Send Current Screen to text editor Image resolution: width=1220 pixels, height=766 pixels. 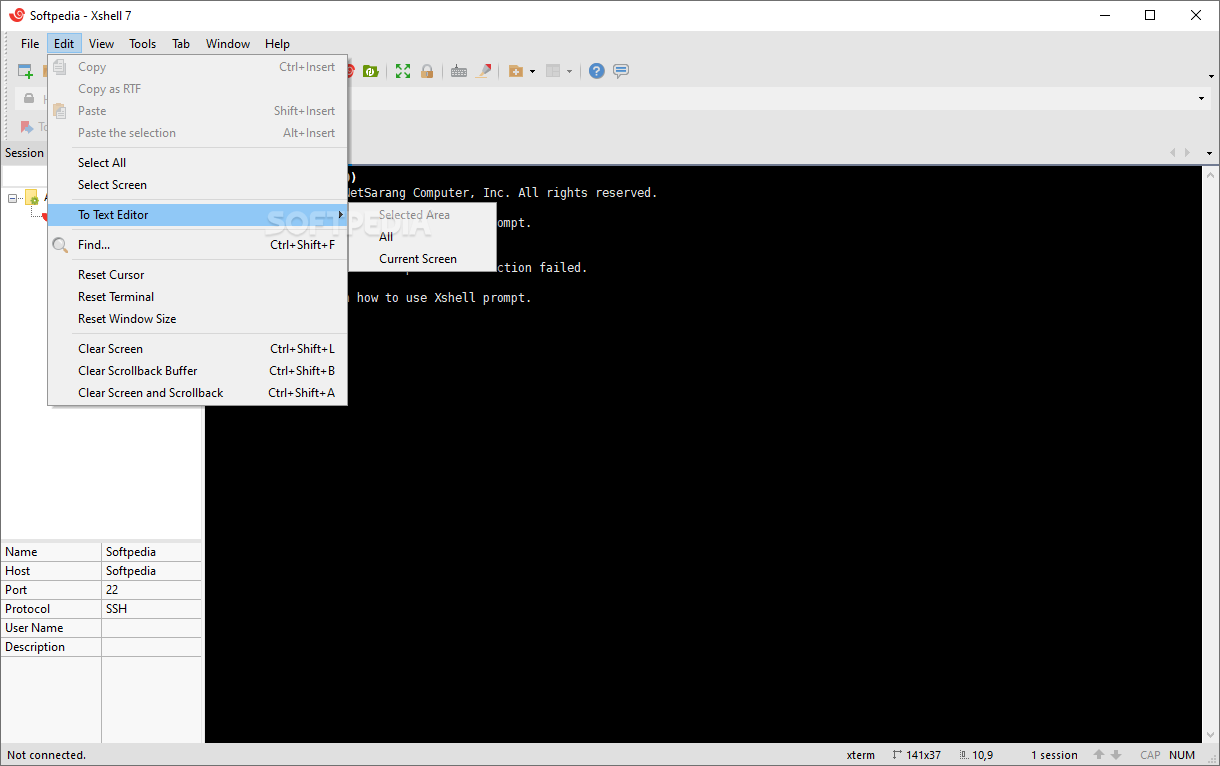(x=422, y=259)
